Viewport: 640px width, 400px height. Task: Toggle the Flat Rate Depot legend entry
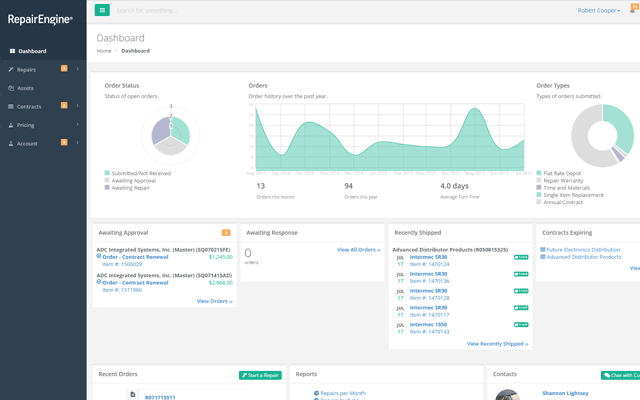(x=558, y=173)
